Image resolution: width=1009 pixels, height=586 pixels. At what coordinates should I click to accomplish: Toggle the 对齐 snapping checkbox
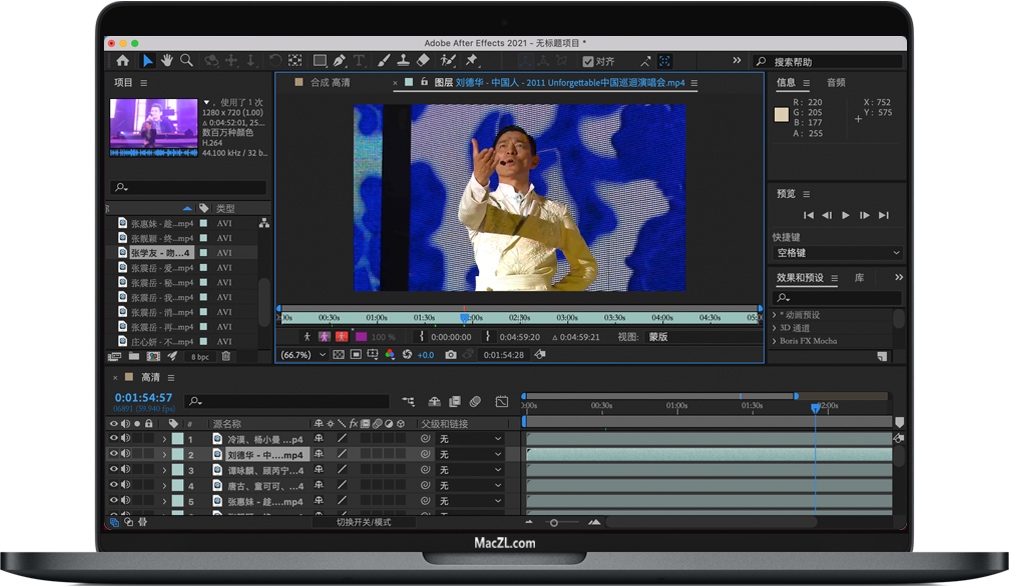coord(588,61)
